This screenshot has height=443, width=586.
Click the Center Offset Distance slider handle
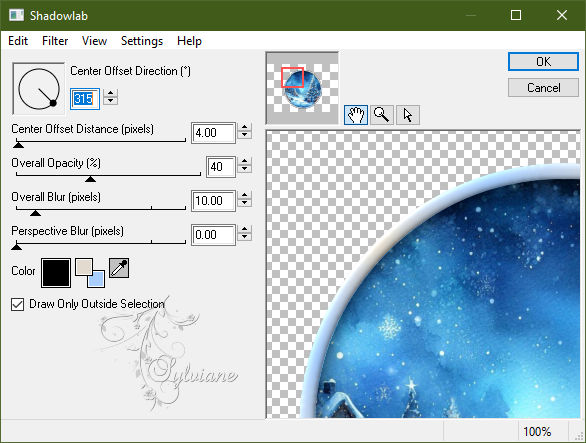[18, 144]
